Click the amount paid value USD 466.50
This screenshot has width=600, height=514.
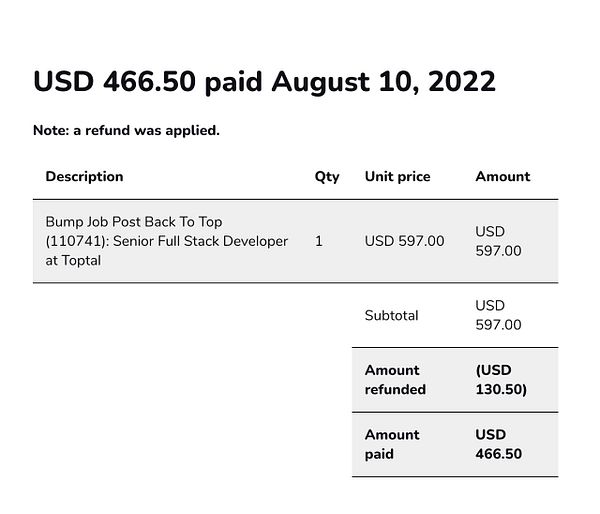point(498,444)
